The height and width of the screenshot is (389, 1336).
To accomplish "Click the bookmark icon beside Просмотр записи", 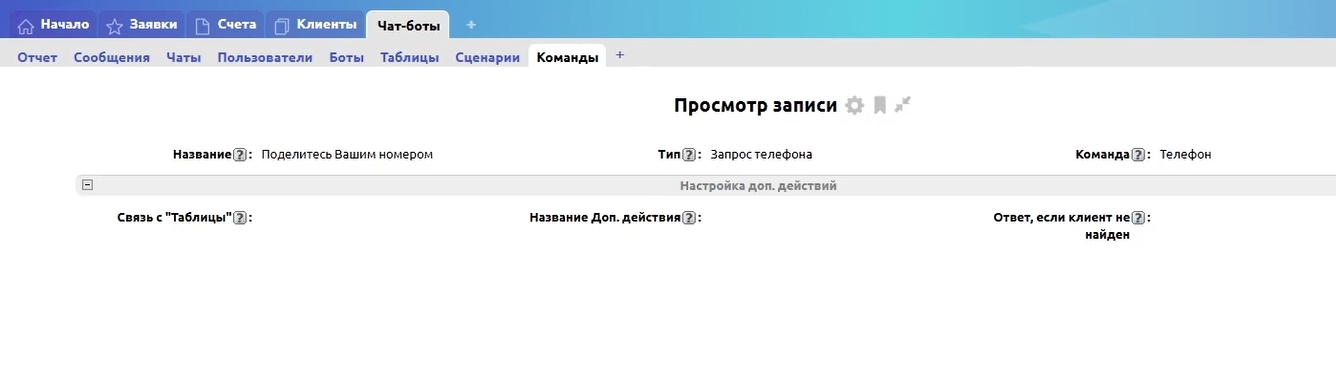I will click(x=880, y=105).
